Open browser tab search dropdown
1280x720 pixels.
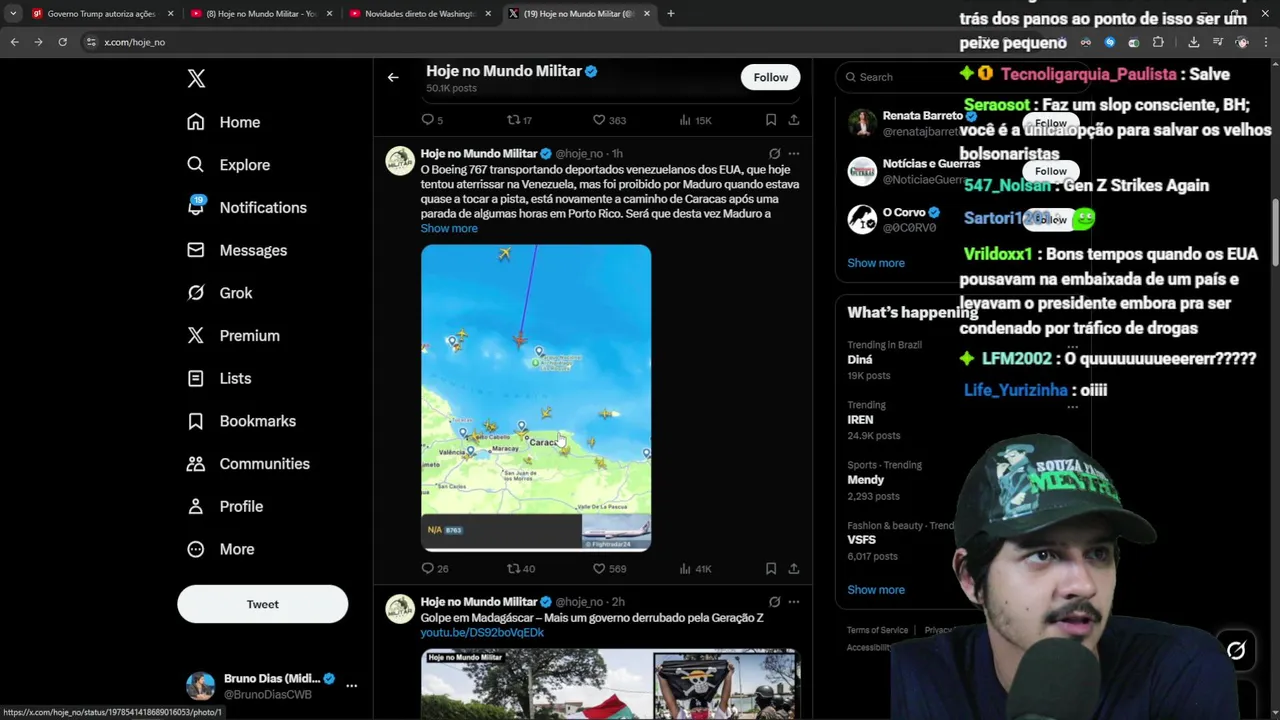tap(13, 14)
